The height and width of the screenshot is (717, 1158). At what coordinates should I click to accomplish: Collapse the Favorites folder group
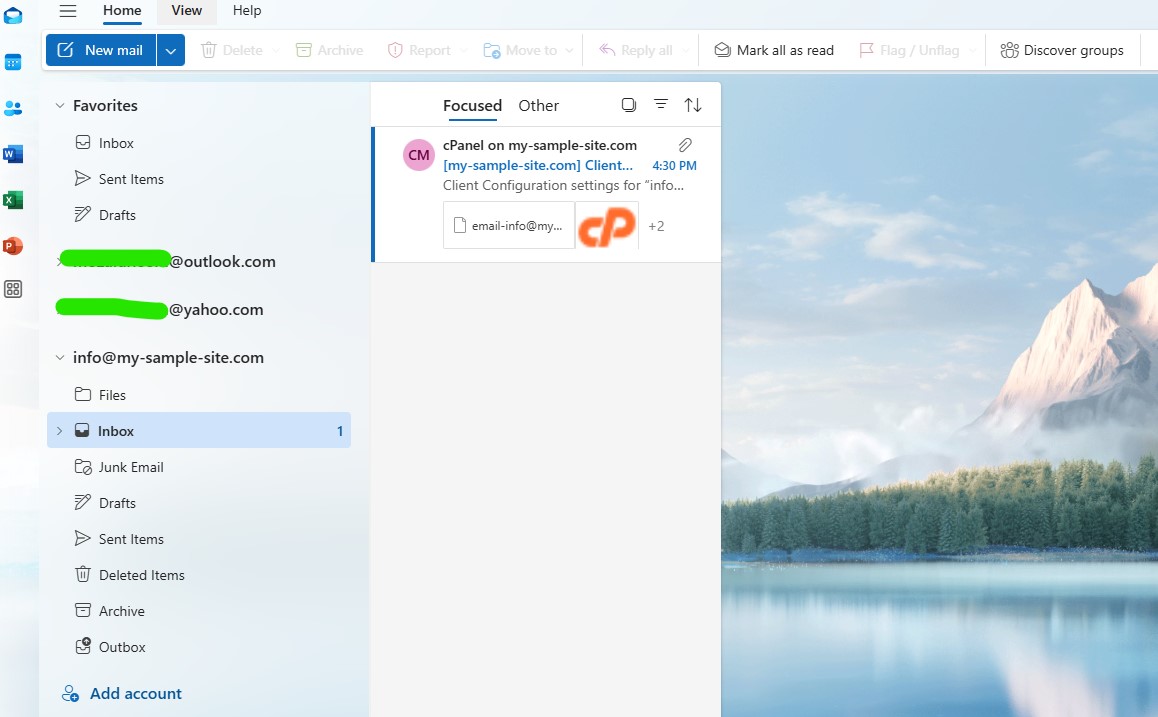[60, 106]
